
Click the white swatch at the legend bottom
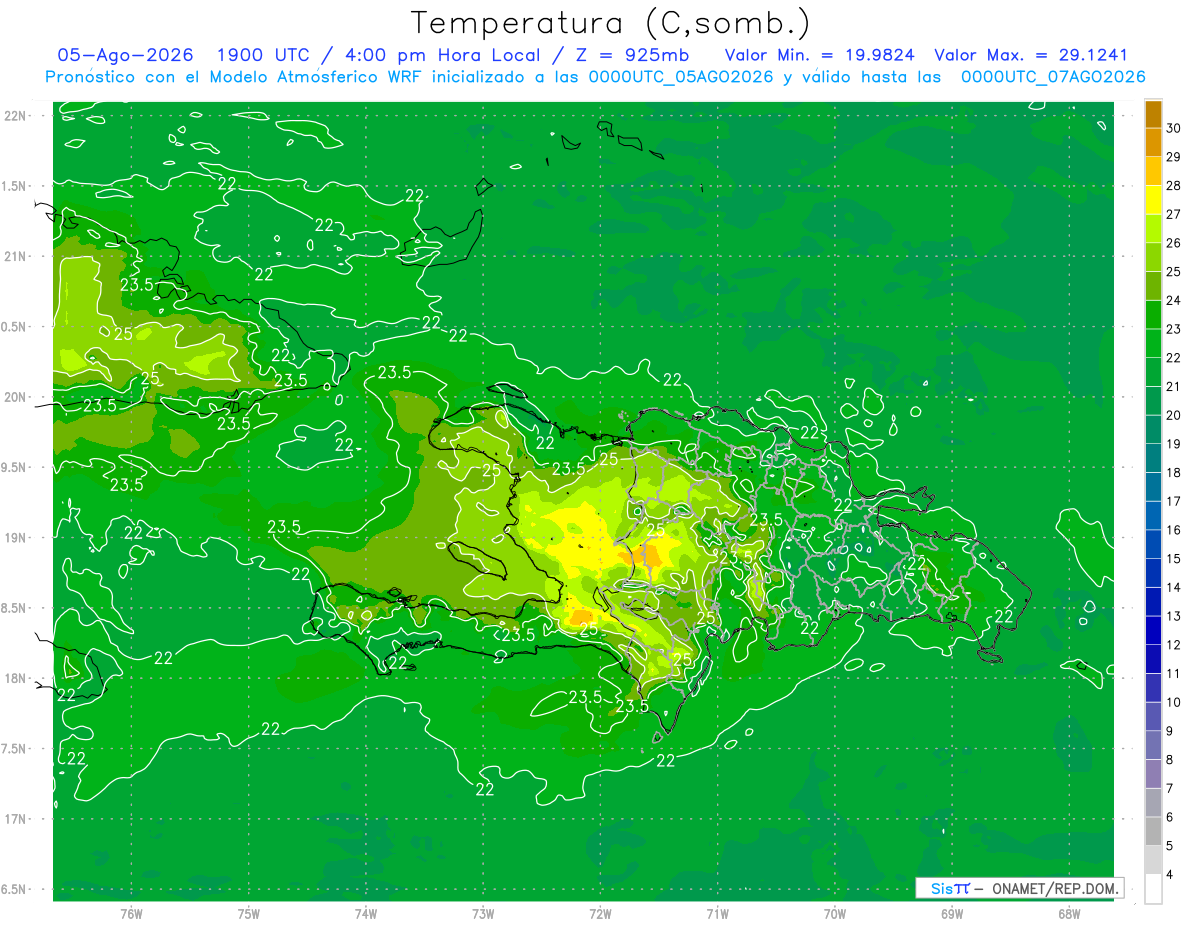(1153, 889)
